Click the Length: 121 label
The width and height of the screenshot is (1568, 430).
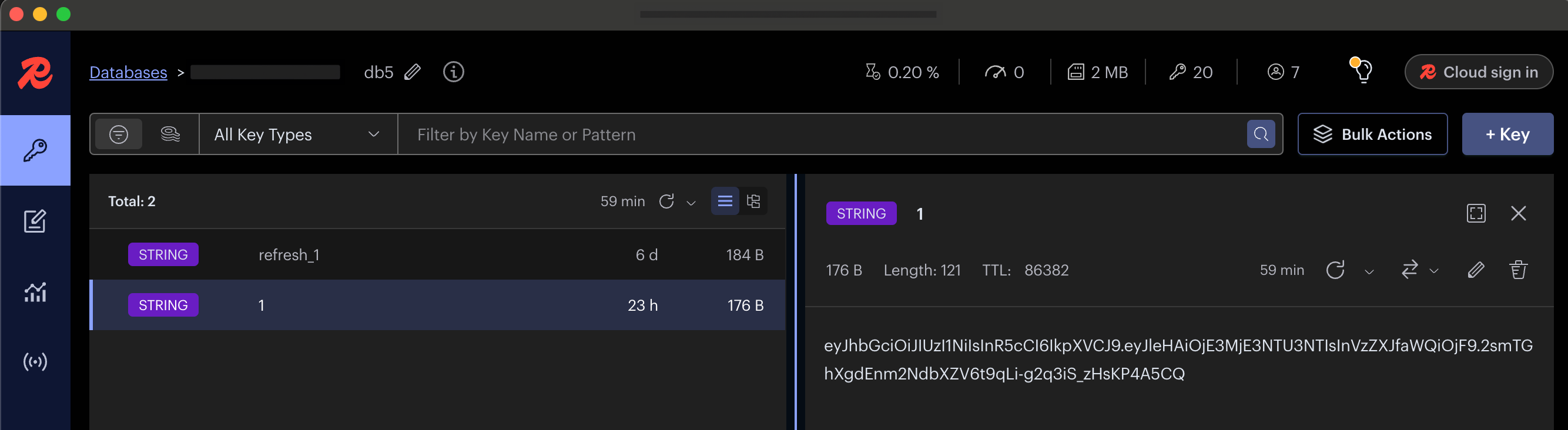click(x=922, y=270)
